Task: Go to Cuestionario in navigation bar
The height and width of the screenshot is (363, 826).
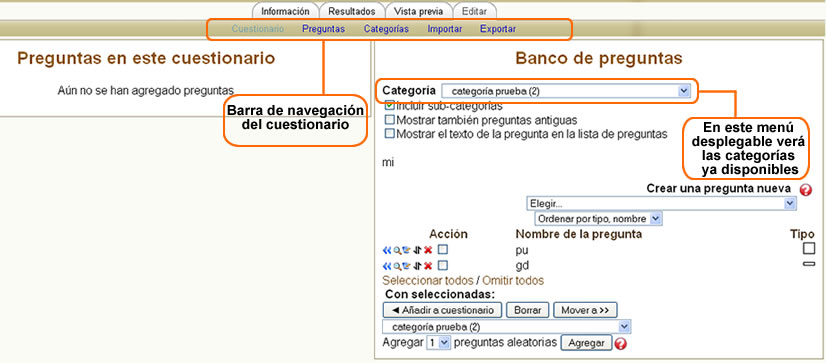Action: [258, 29]
